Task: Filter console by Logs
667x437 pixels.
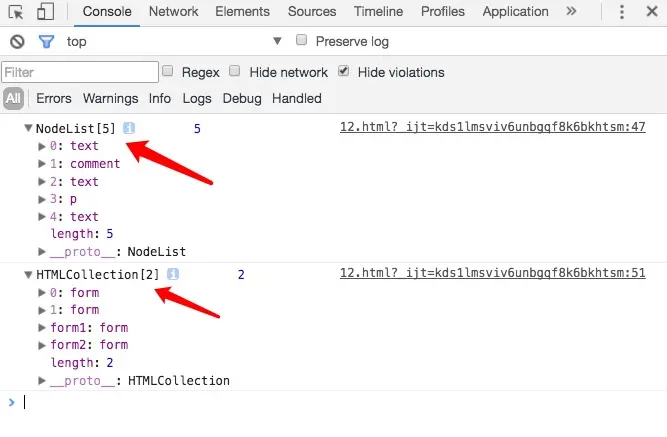Action: point(197,98)
